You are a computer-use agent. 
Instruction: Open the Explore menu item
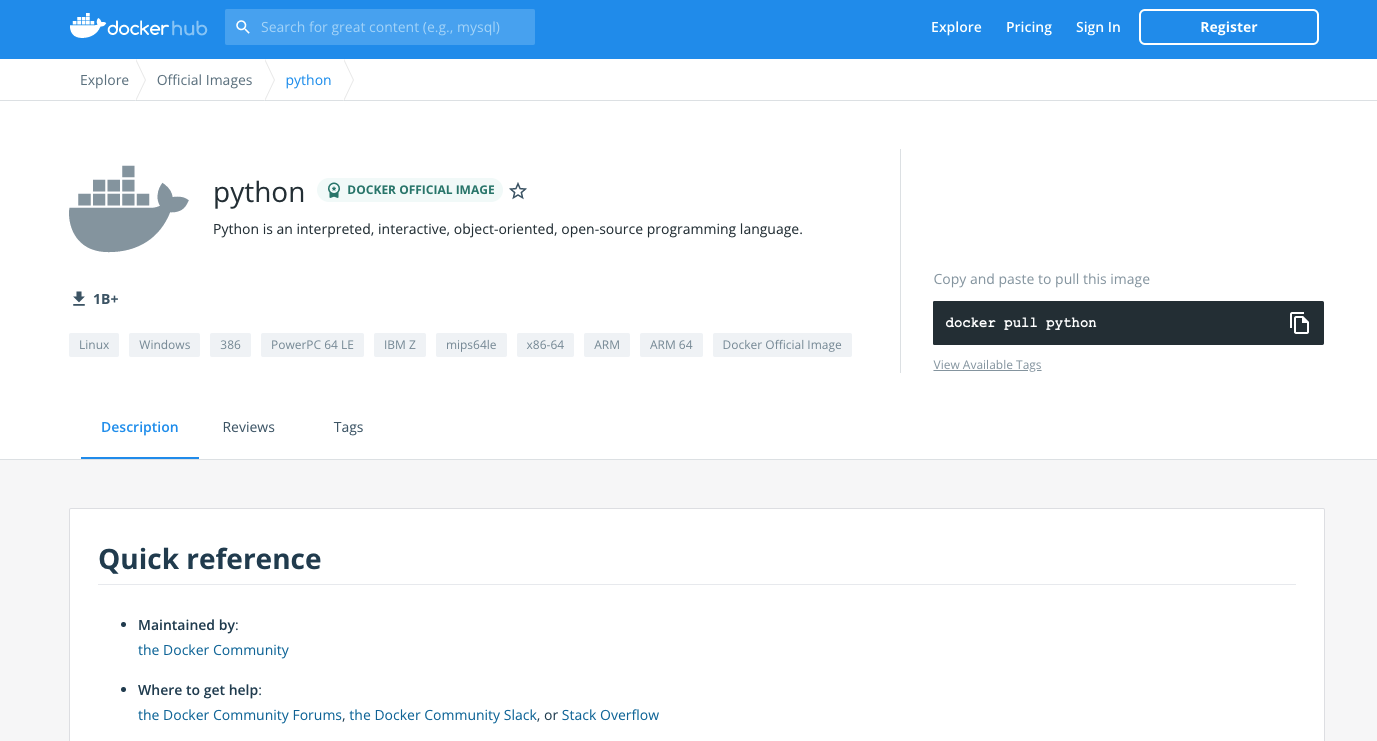pos(955,27)
